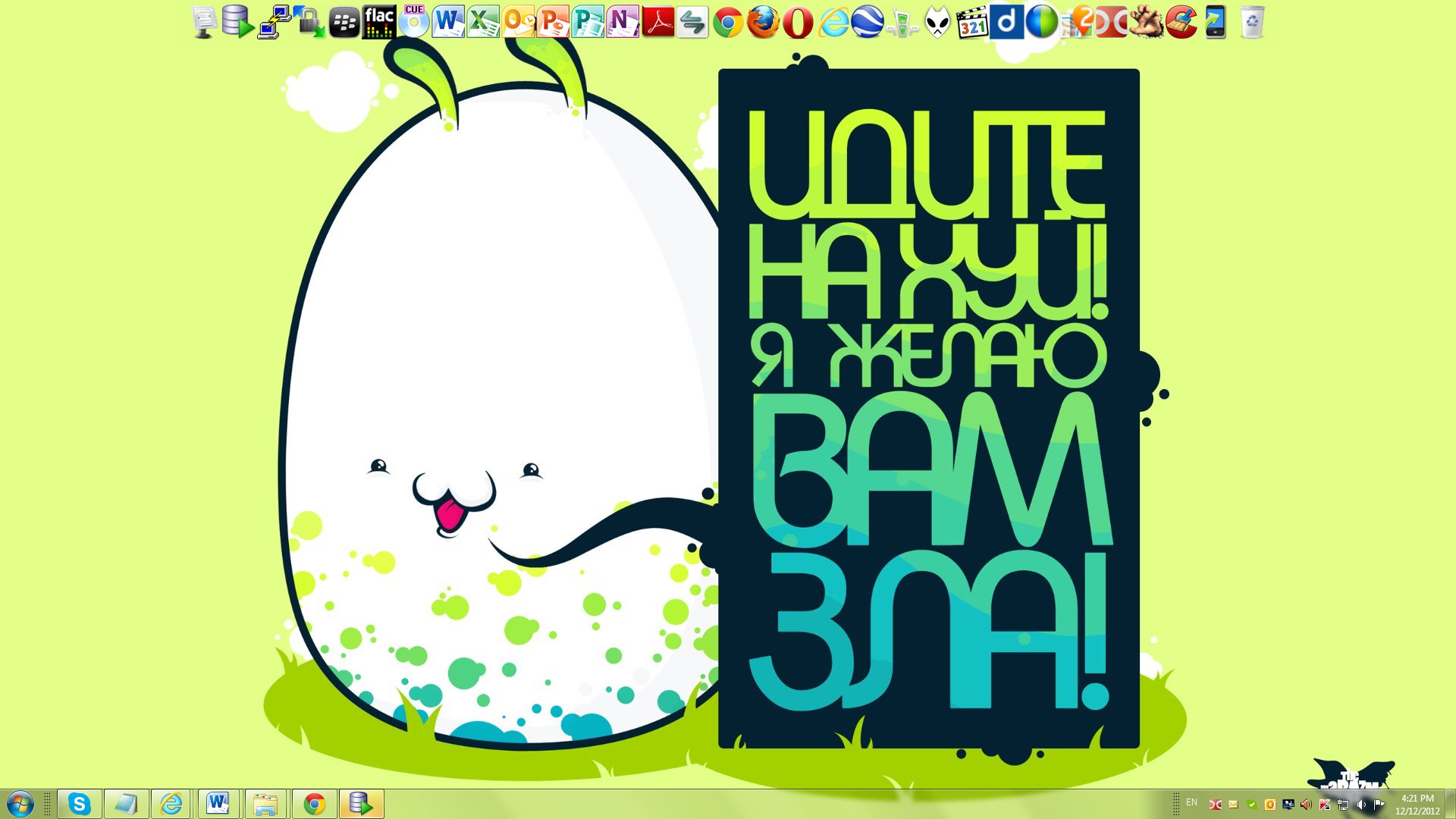Click the EN language indicator

pos(1191,802)
